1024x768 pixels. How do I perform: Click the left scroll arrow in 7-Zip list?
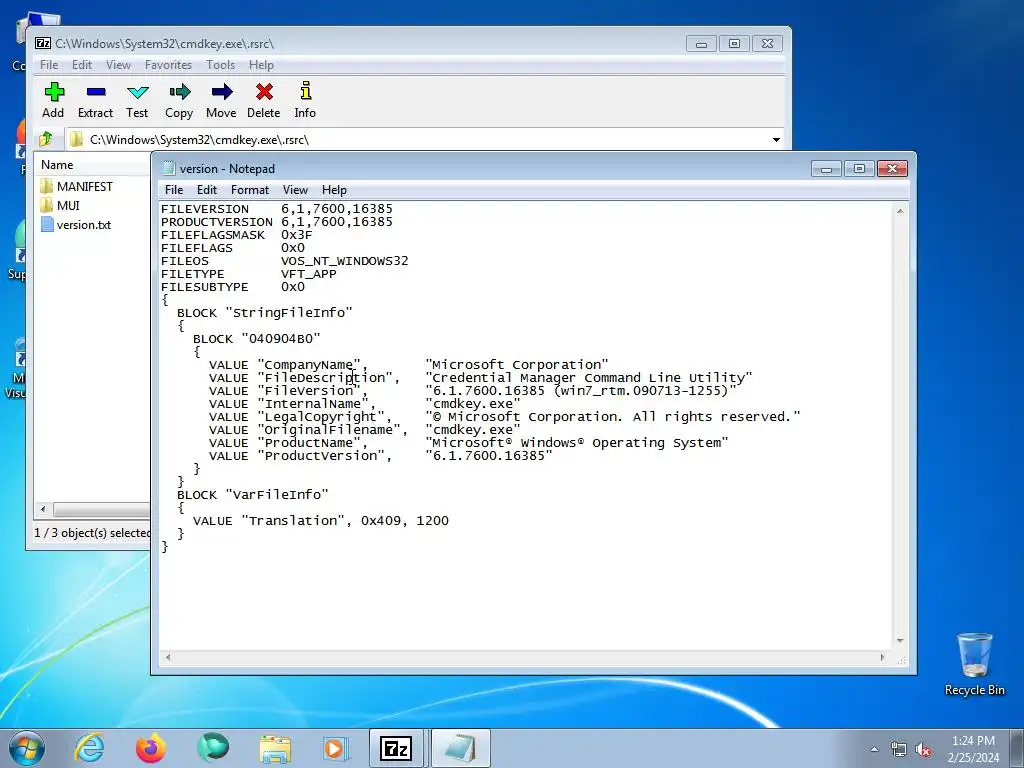(x=43, y=509)
